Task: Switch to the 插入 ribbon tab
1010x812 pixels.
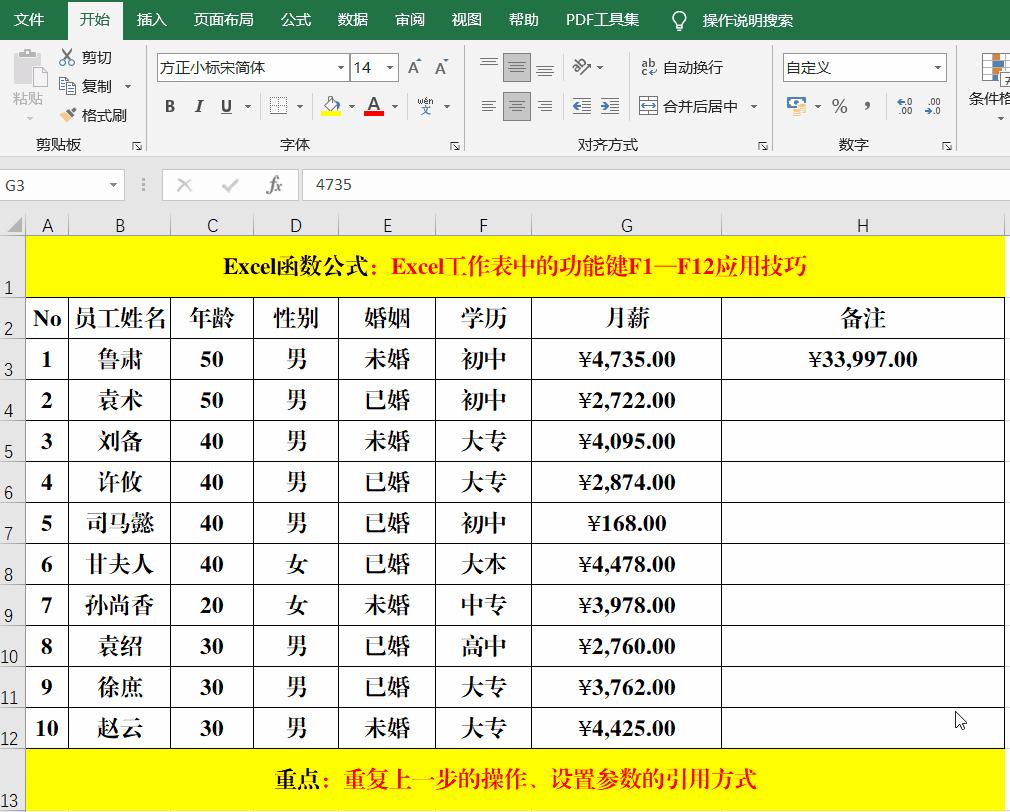Action: (x=150, y=18)
